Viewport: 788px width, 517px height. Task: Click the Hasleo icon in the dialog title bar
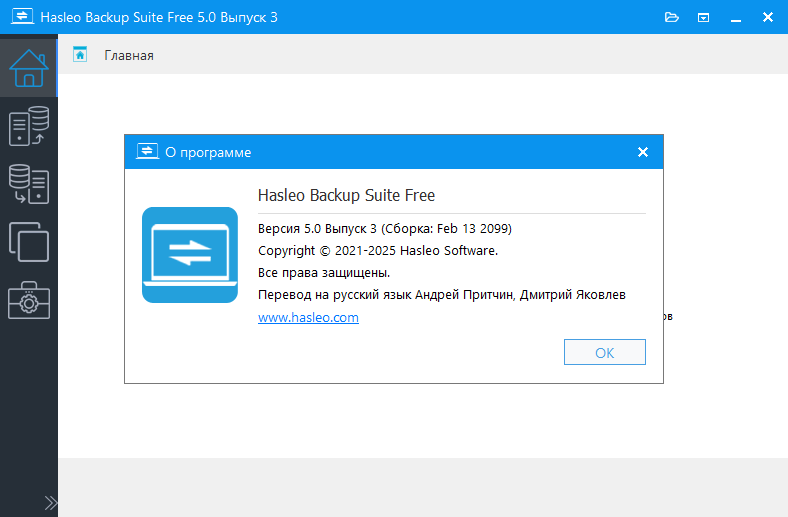point(147,152)
